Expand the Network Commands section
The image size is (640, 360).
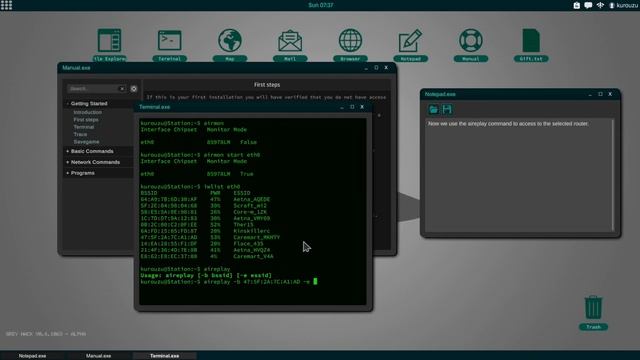point(95,162)
